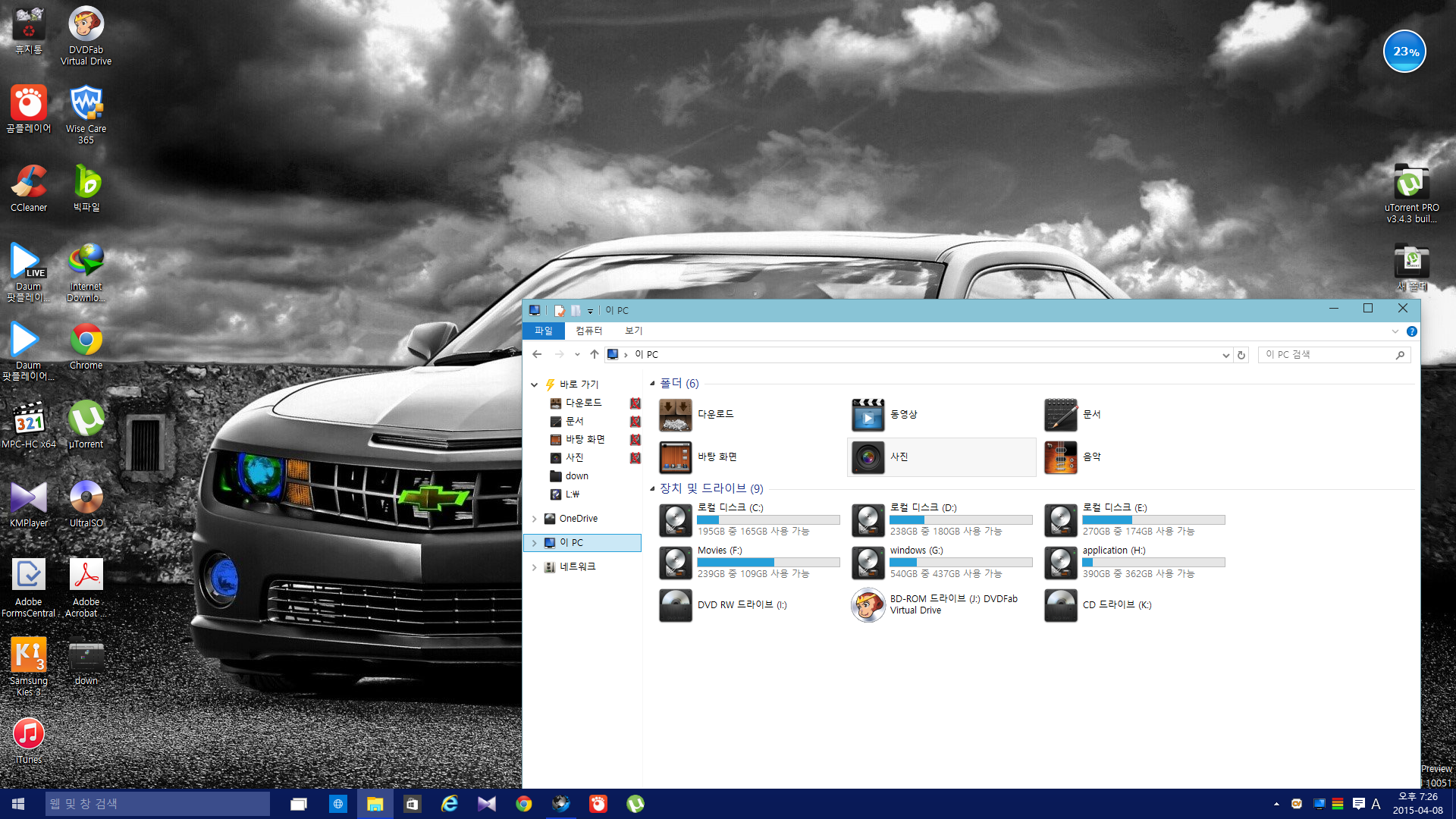Open Quick Access Toolbar customize dropdown
Screen dimensions: 1456x819
[590, 311]
